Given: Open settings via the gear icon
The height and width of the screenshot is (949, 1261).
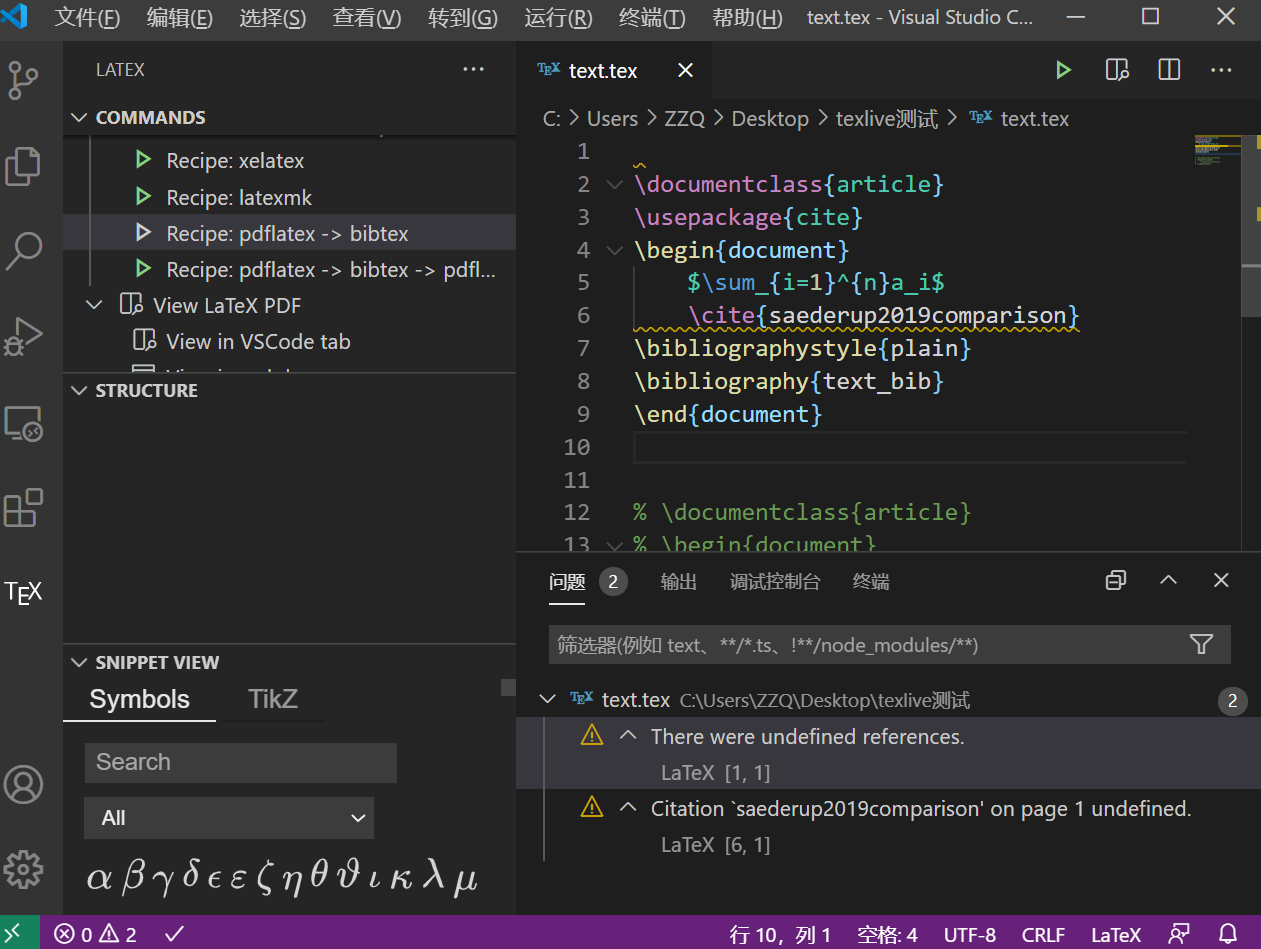Looking at the screenshot, I should click(x=24, y=869).
